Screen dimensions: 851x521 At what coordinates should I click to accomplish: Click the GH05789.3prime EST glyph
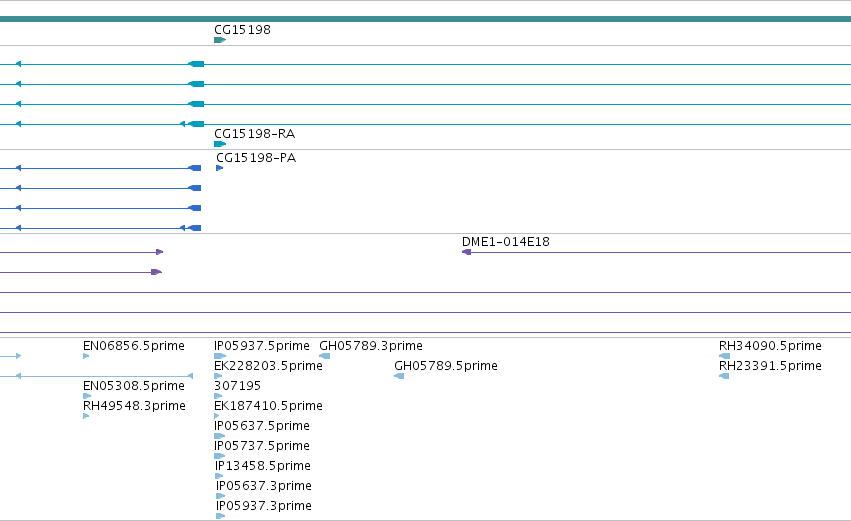(x=325, y=356)
